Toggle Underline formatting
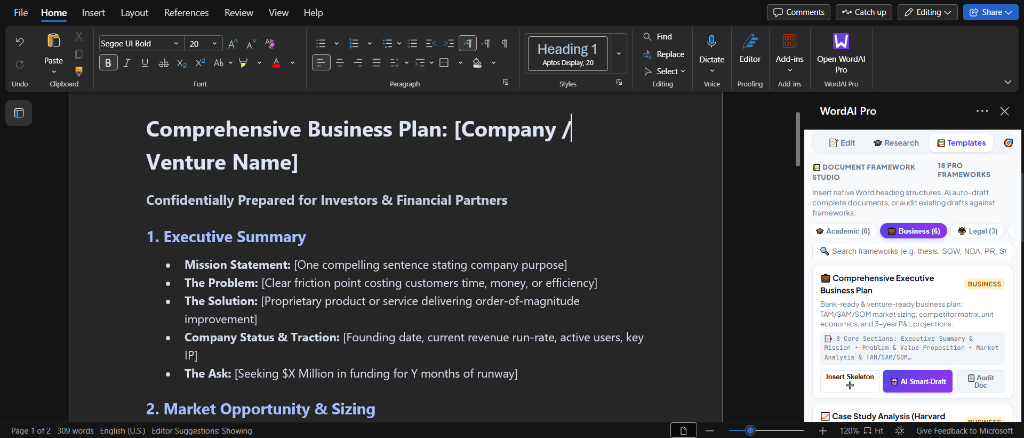Viewport: 1024px width, 438px height. pyautogui.click(x=145, y=63)
